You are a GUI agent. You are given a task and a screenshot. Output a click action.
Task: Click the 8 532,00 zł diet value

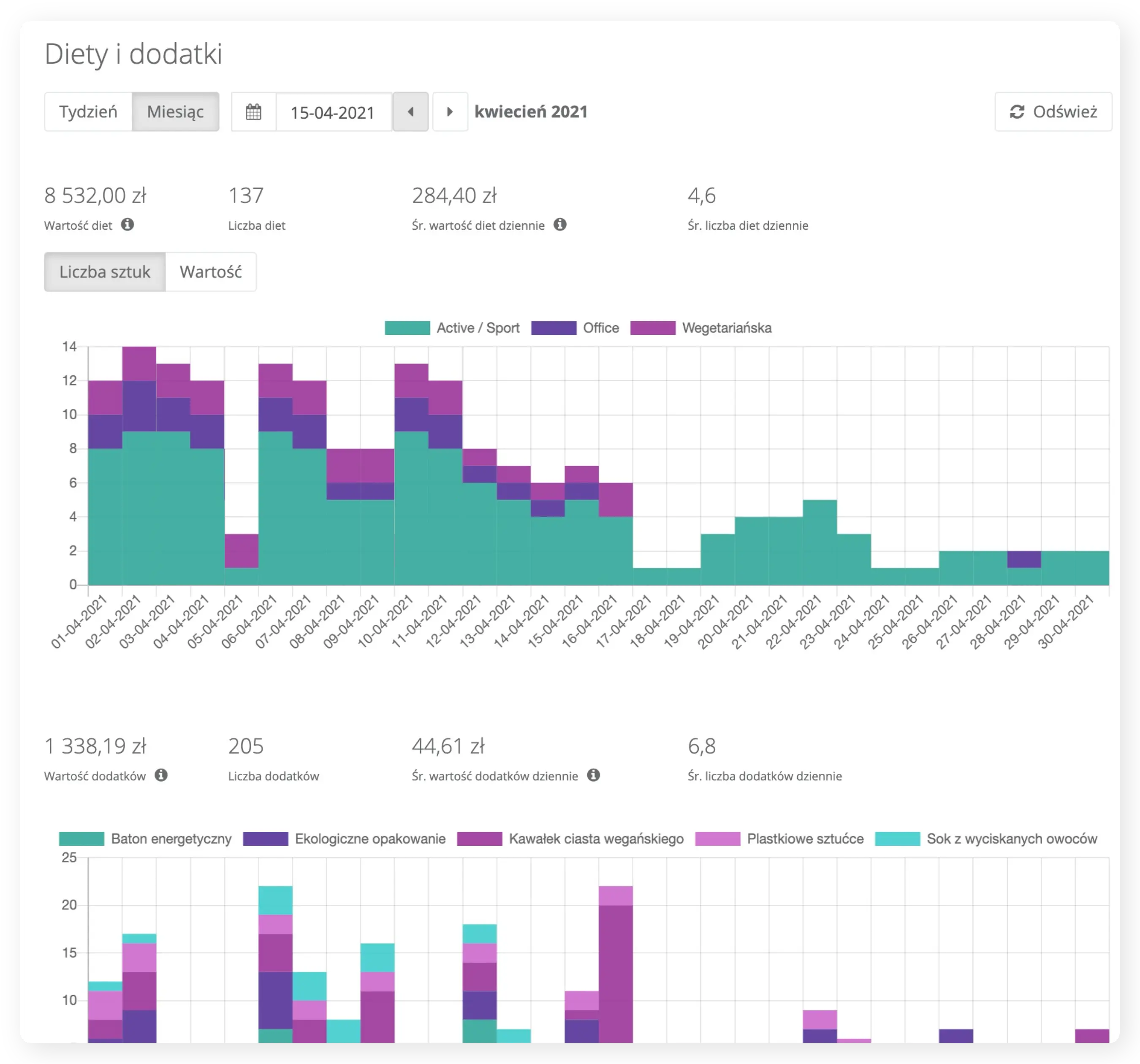click(x=95, y=195)
